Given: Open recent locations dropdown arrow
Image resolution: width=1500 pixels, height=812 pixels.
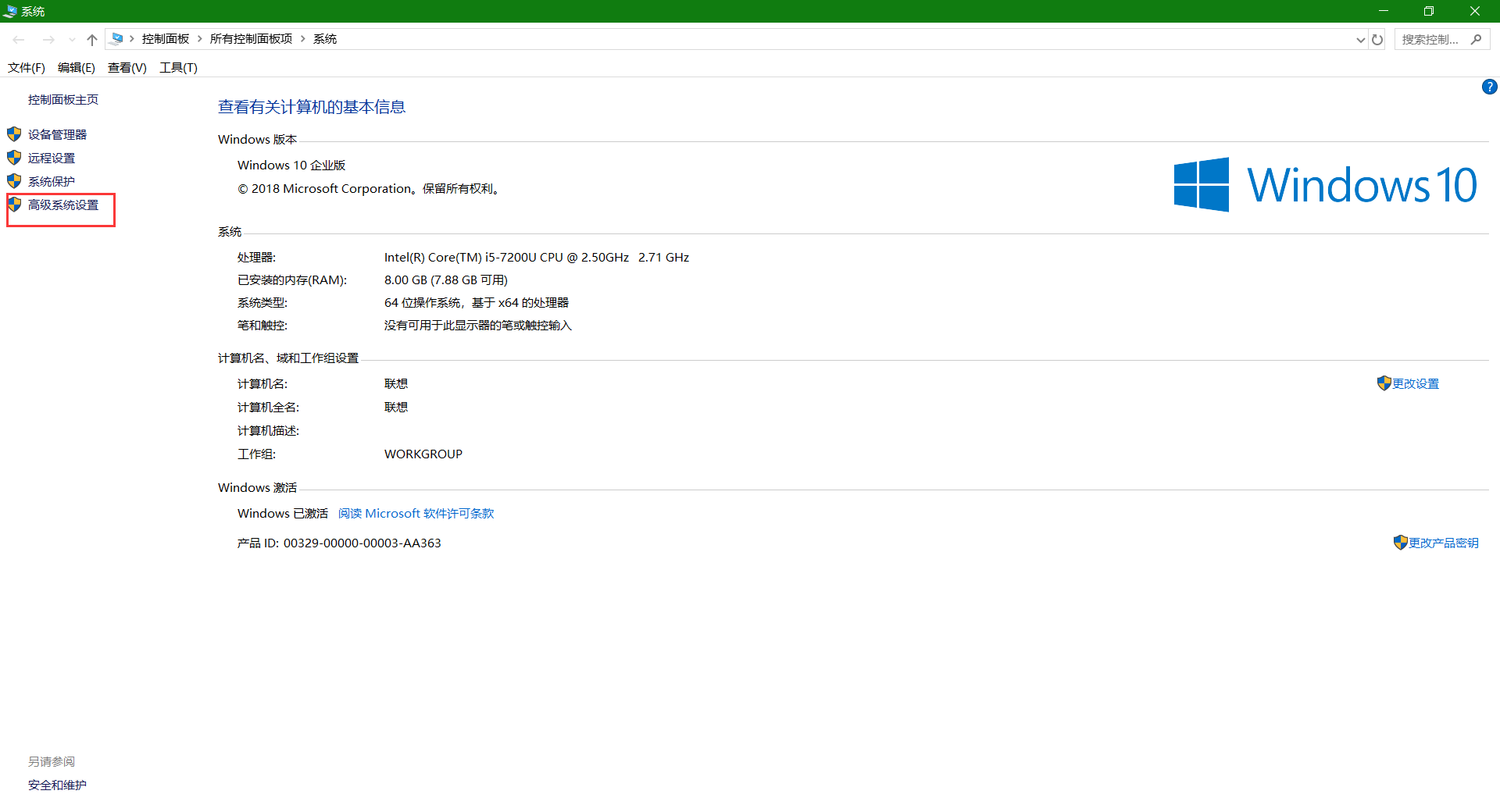Looking at the screenshot, I should (72, 39).
